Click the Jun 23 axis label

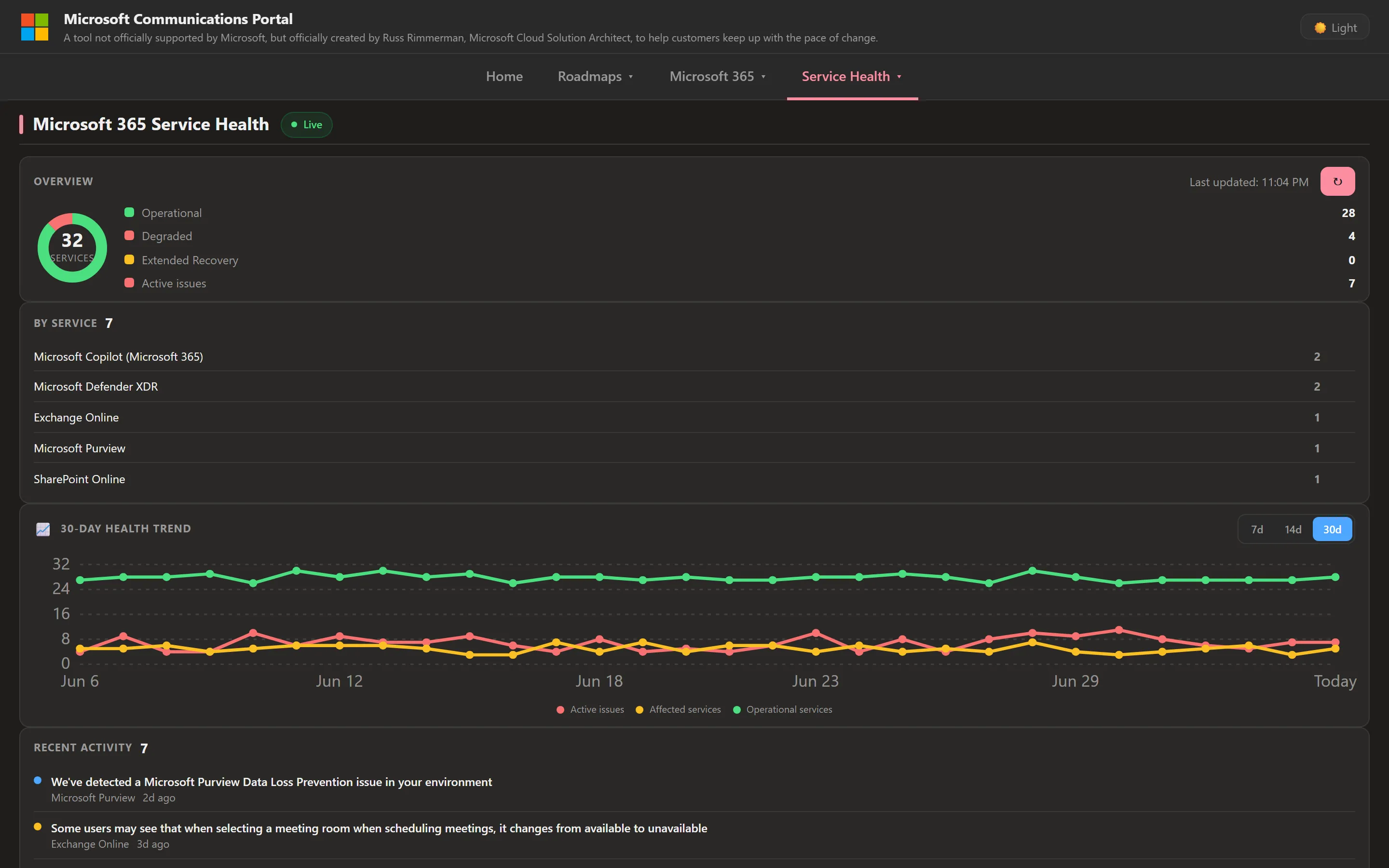(x=815, y=681)
